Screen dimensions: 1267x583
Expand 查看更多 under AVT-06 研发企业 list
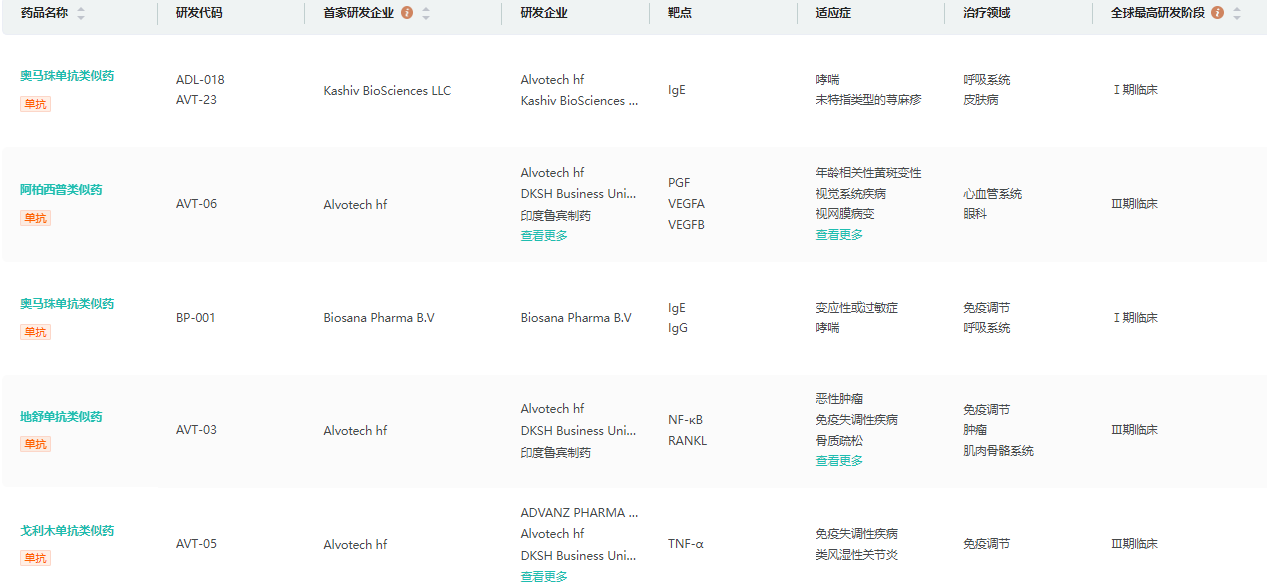544,236
